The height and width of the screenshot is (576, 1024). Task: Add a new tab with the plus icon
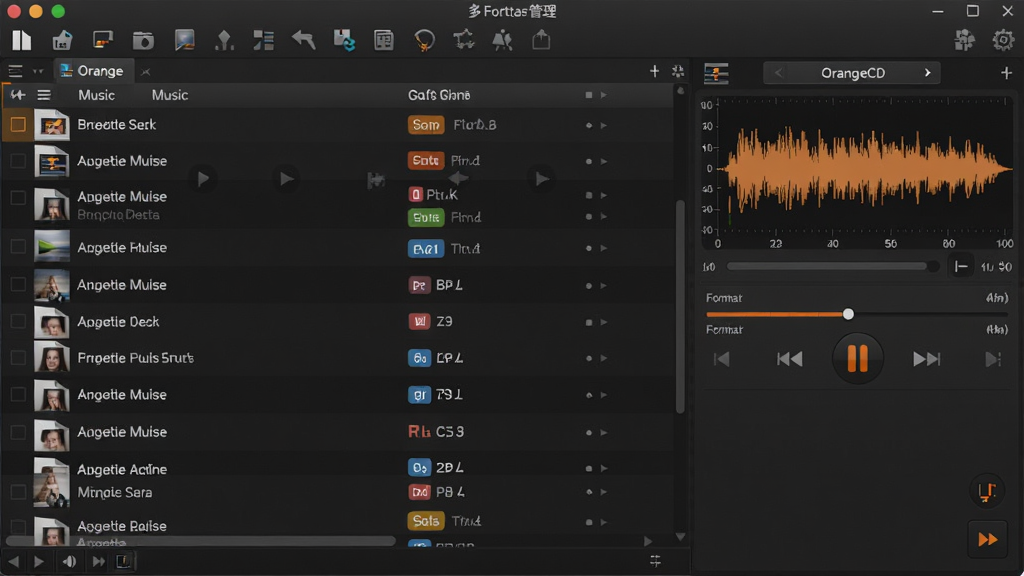[654, 71]
